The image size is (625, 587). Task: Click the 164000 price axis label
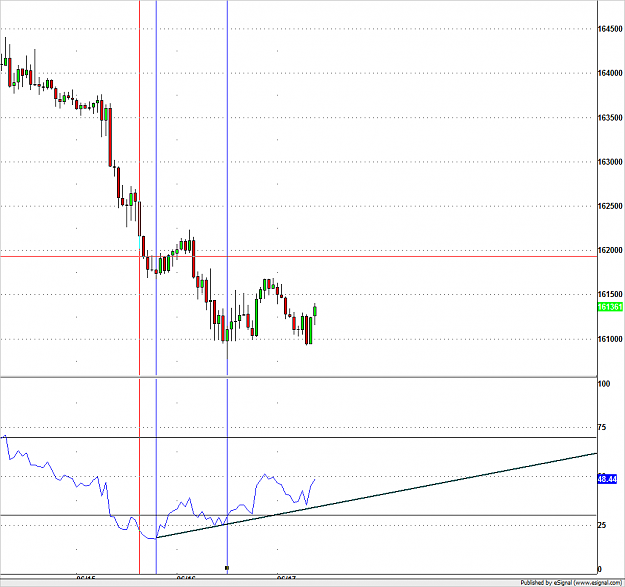click(610, 73)
